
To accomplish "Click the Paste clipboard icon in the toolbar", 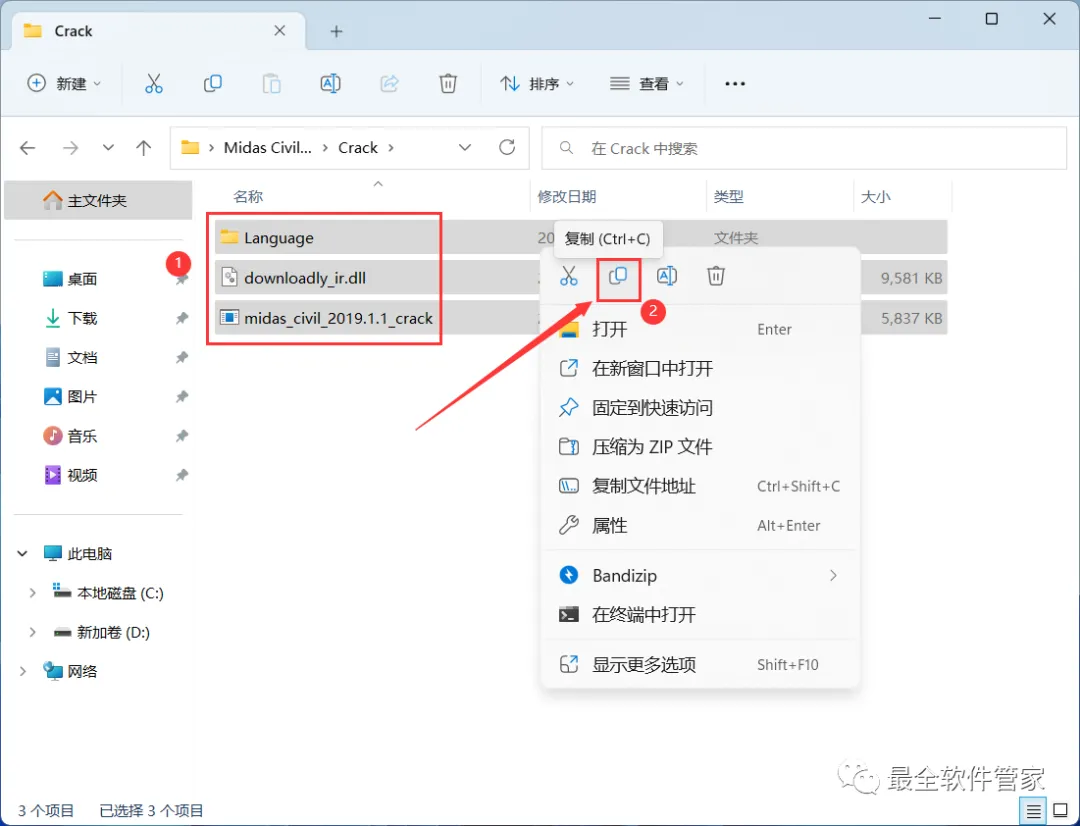I will (x=271, y=83).
